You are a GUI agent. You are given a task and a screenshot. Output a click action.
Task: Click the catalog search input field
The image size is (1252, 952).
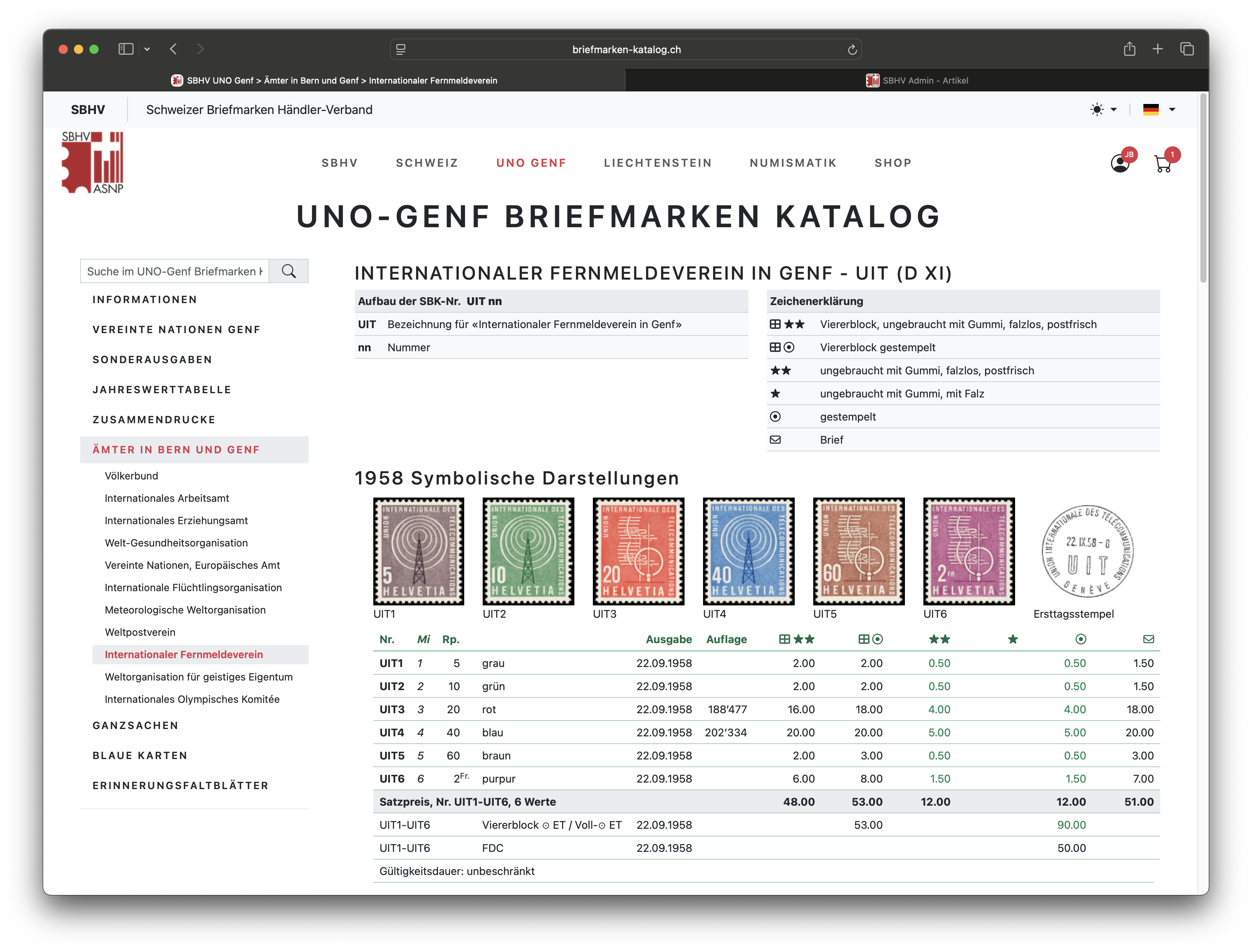point(175,272)
